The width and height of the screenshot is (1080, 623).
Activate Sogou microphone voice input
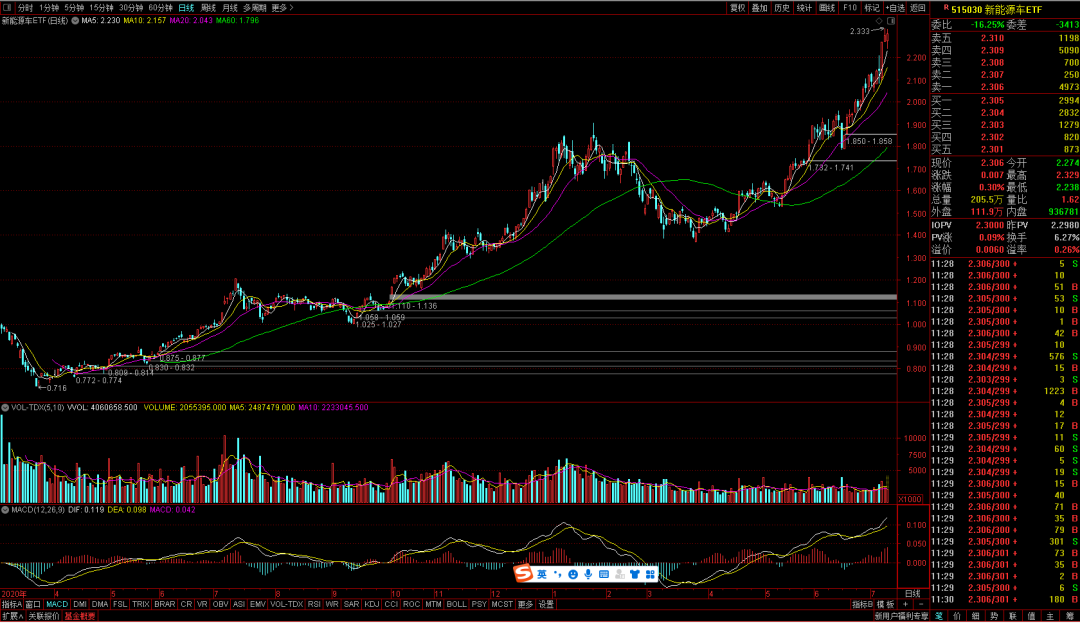point(588,574)
